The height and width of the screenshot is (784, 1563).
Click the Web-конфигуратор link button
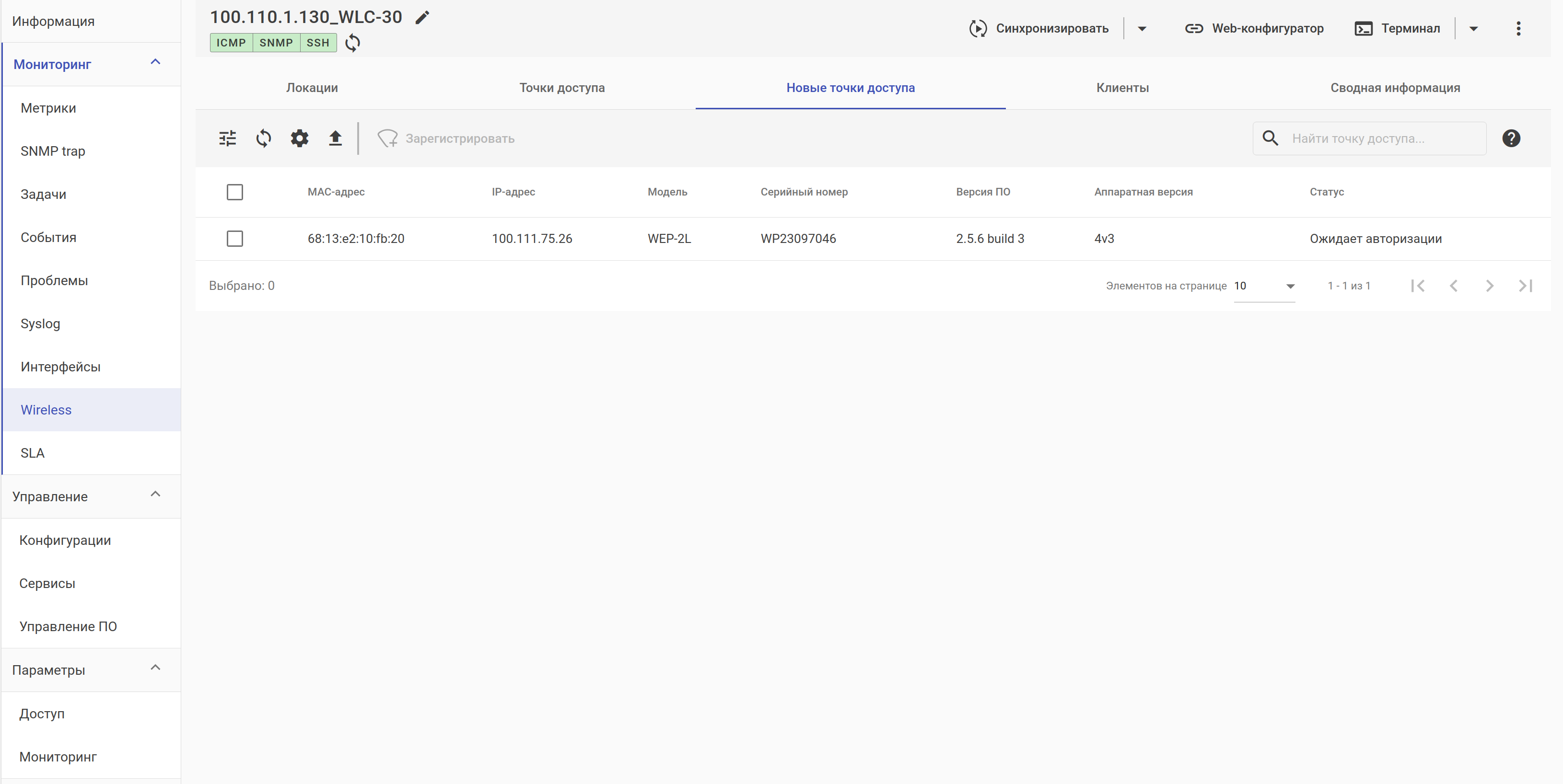coord(1254,28)
